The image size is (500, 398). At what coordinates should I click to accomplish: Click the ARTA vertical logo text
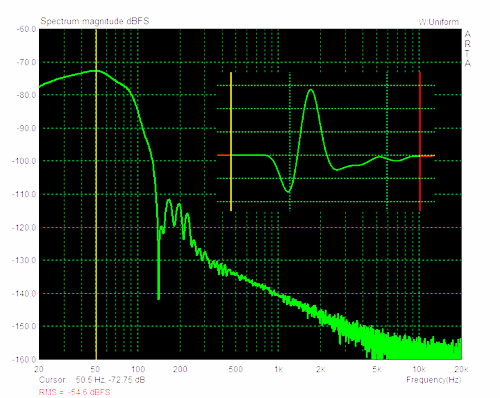[468, 49]
